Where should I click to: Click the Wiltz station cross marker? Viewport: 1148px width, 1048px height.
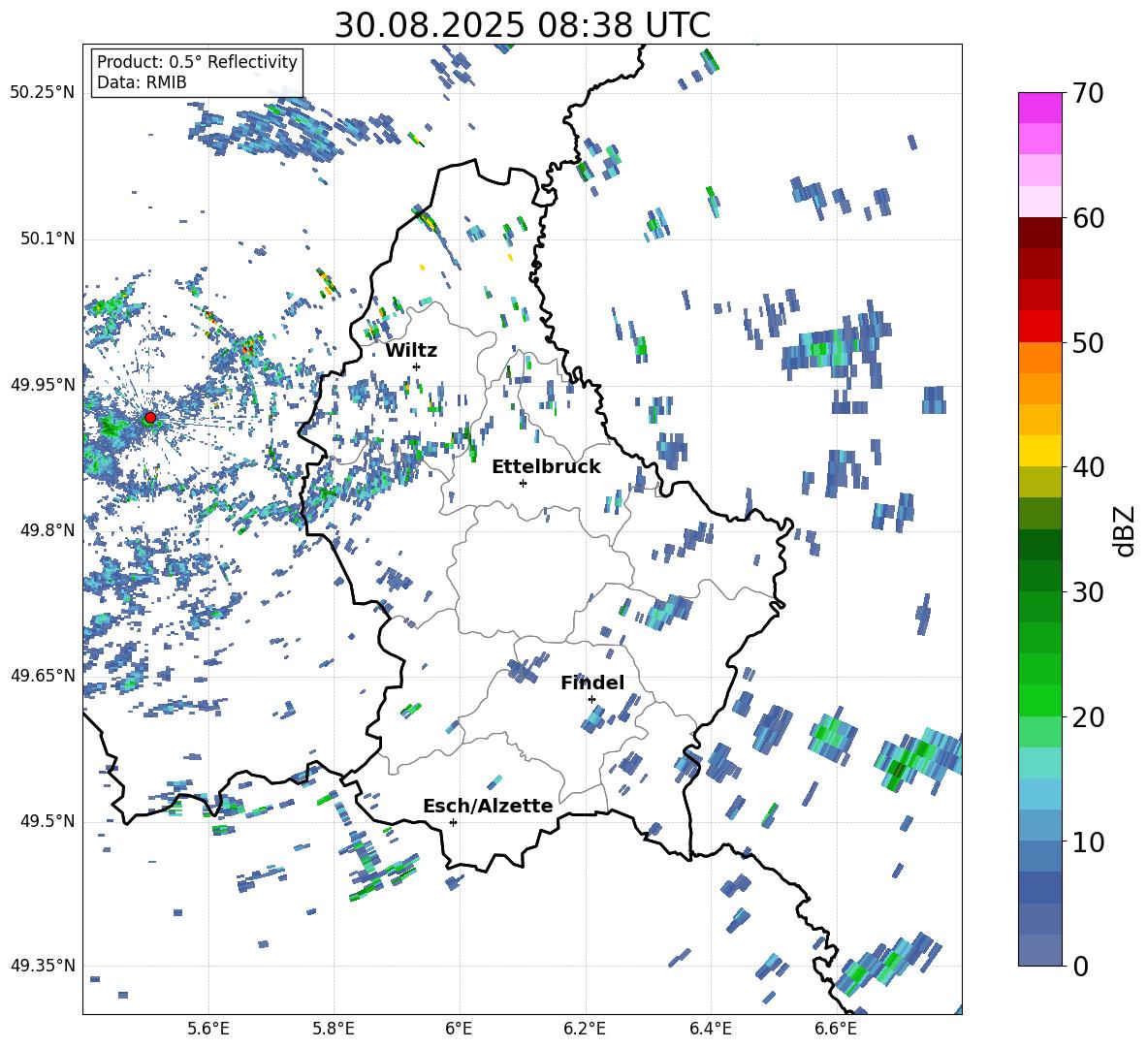click(x=417, y=366)
